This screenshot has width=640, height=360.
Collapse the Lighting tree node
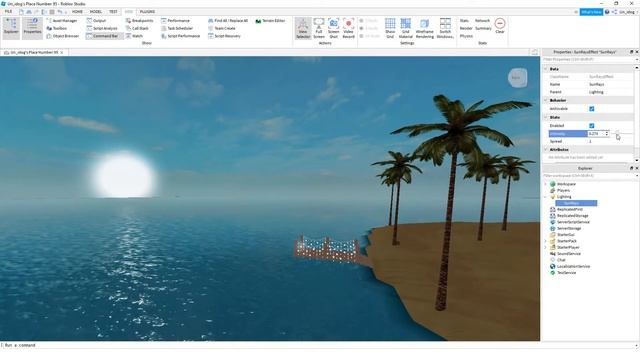(545, 197)
